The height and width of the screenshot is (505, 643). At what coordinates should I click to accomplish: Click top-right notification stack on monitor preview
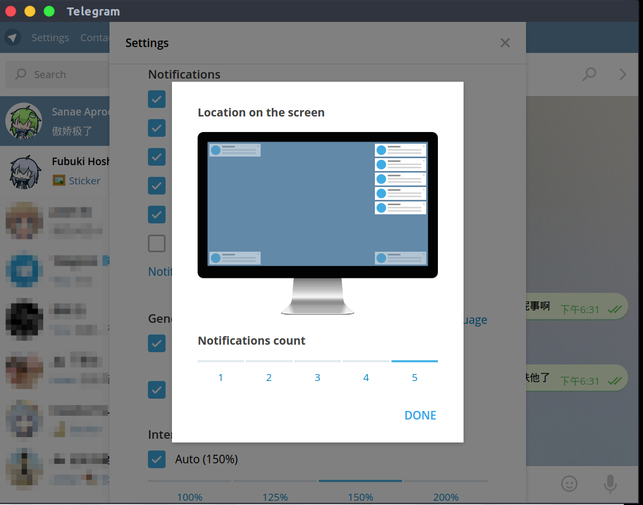pos(400,178)
